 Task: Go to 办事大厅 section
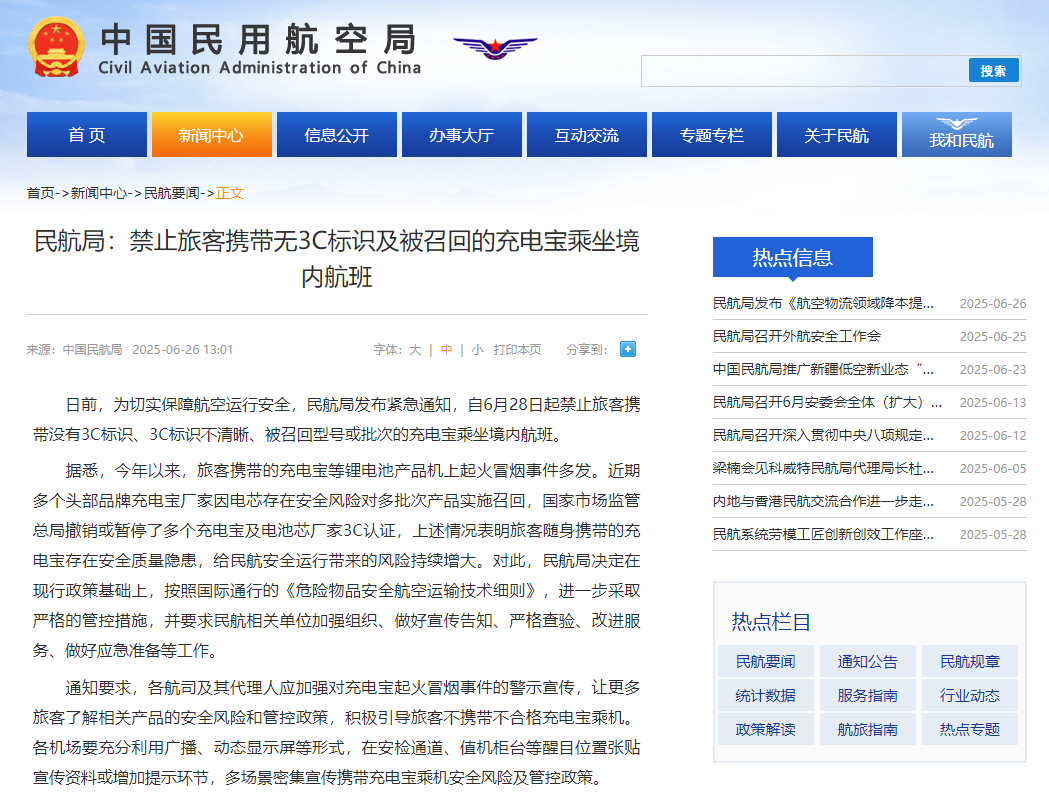(461, 135)
